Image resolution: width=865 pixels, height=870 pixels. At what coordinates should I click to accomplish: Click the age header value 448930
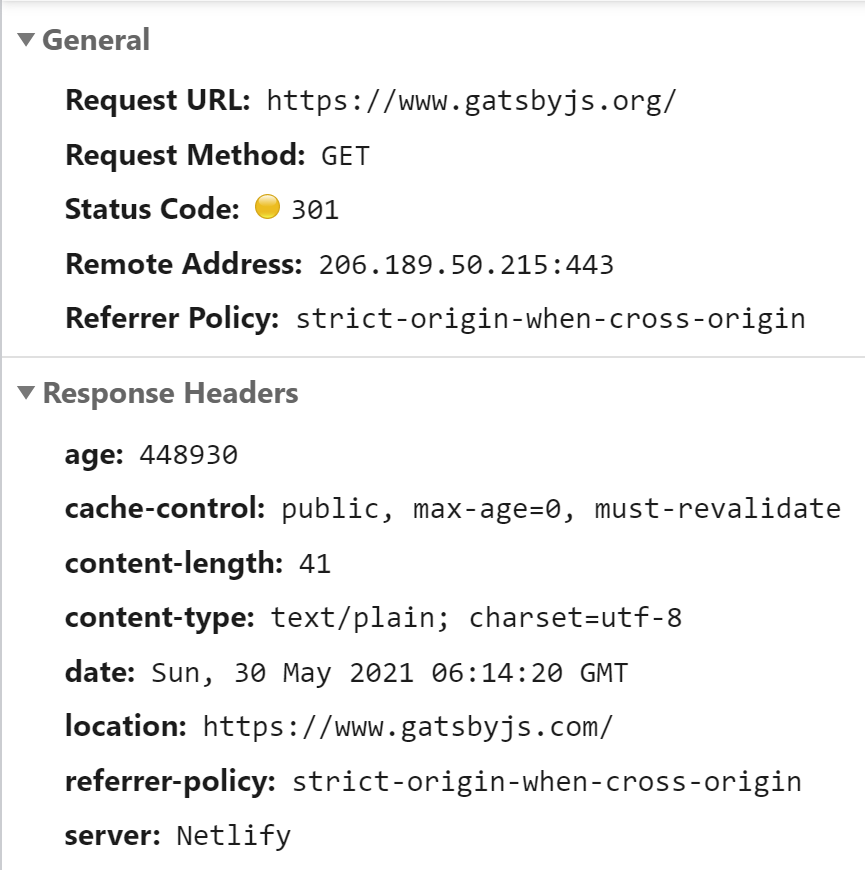tap(189, 455)
